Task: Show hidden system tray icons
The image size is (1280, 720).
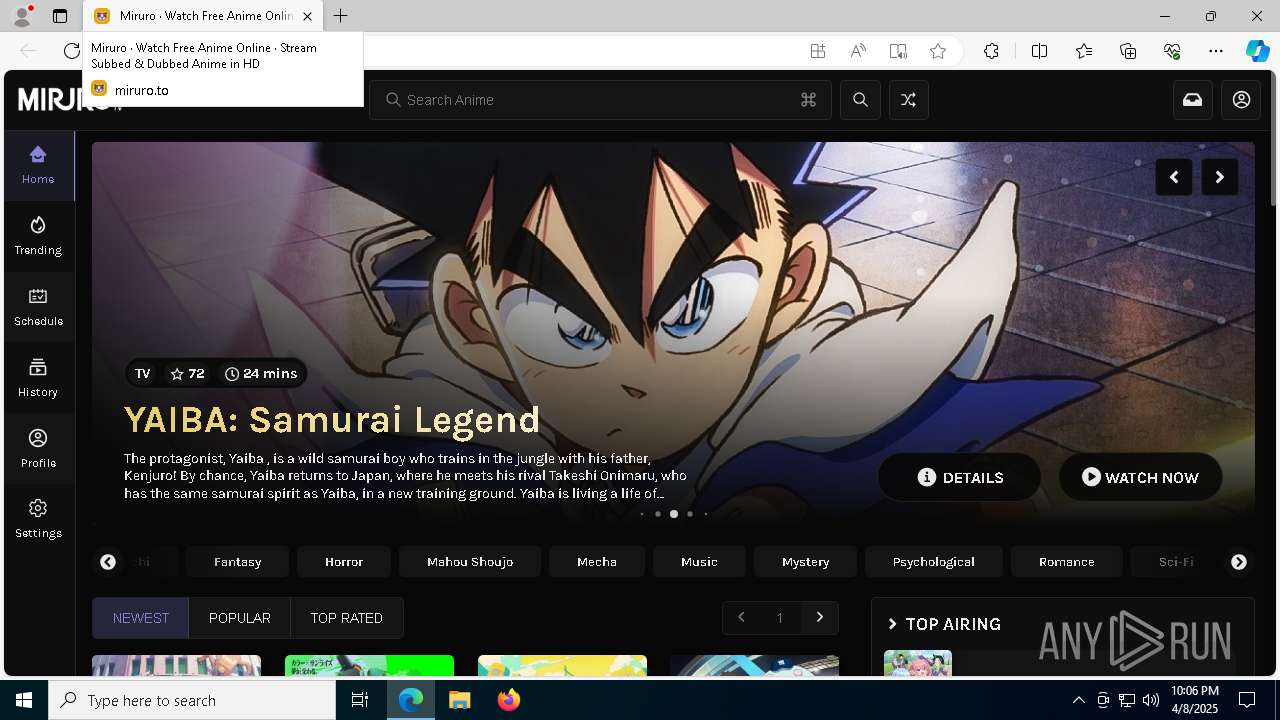Action: [x=1078, y=700]
